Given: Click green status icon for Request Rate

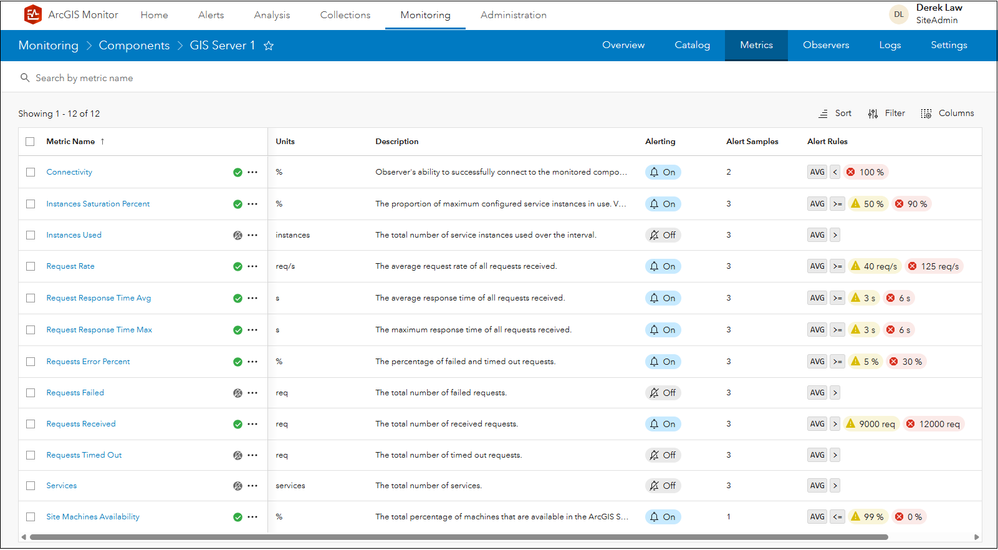Looking at the screenshot, I should click(x=237, y=267).
